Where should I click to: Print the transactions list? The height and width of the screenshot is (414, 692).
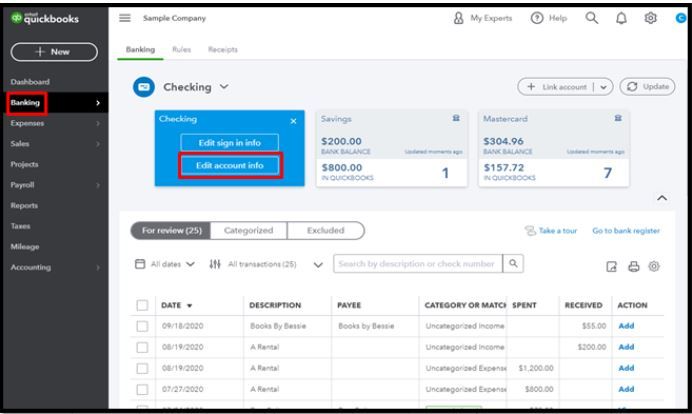pos(634,267)
